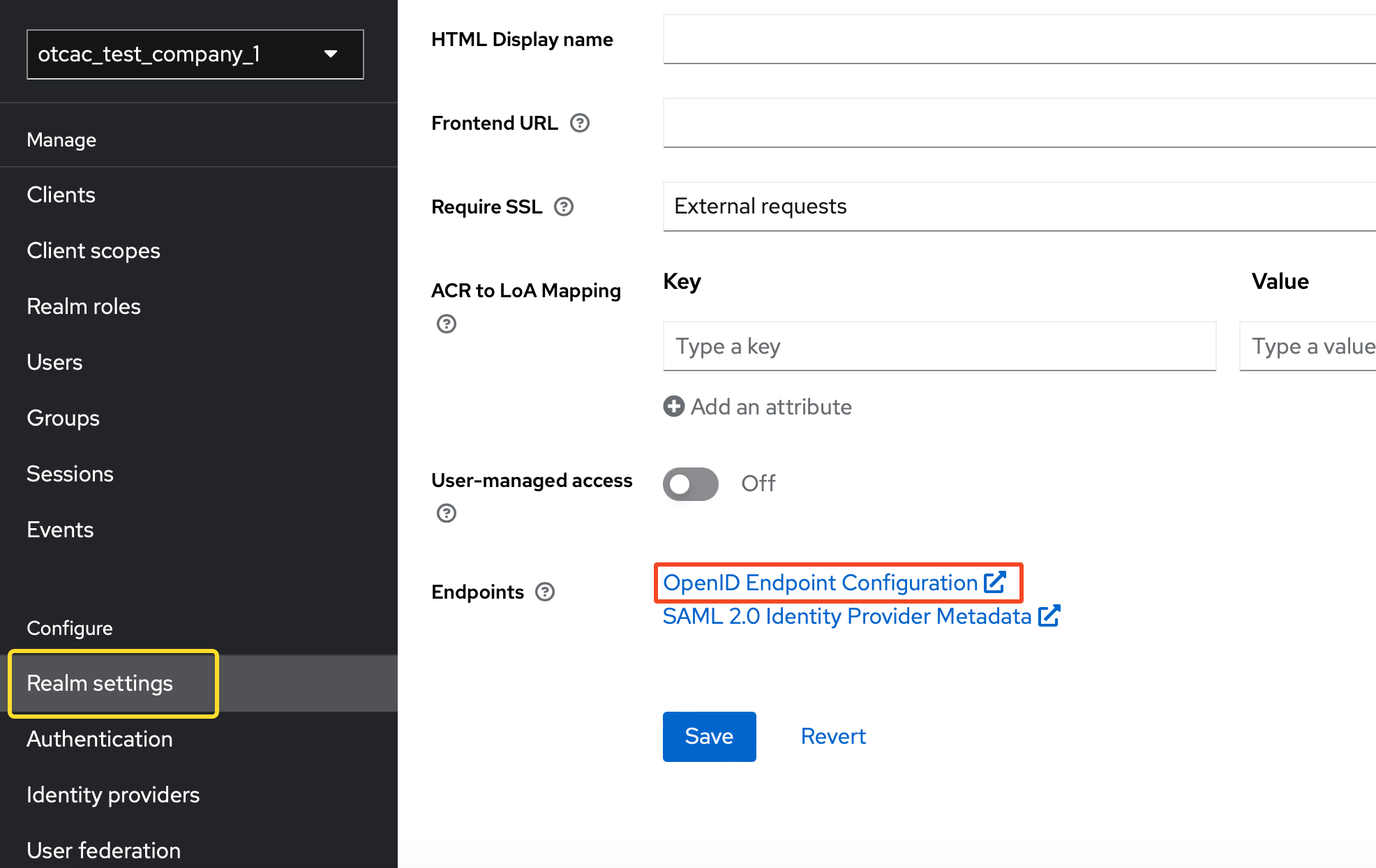Screen dimensions: 1376x868
Task: Go to Identity providers in sidebar
Action: [x=113, y=795]
